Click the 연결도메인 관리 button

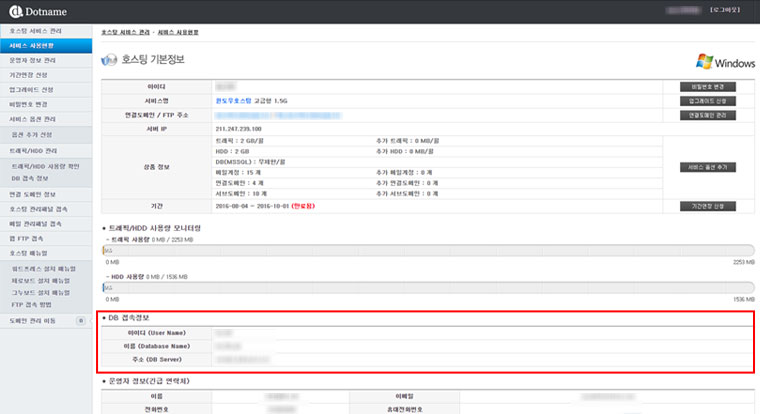coord(706,116)
